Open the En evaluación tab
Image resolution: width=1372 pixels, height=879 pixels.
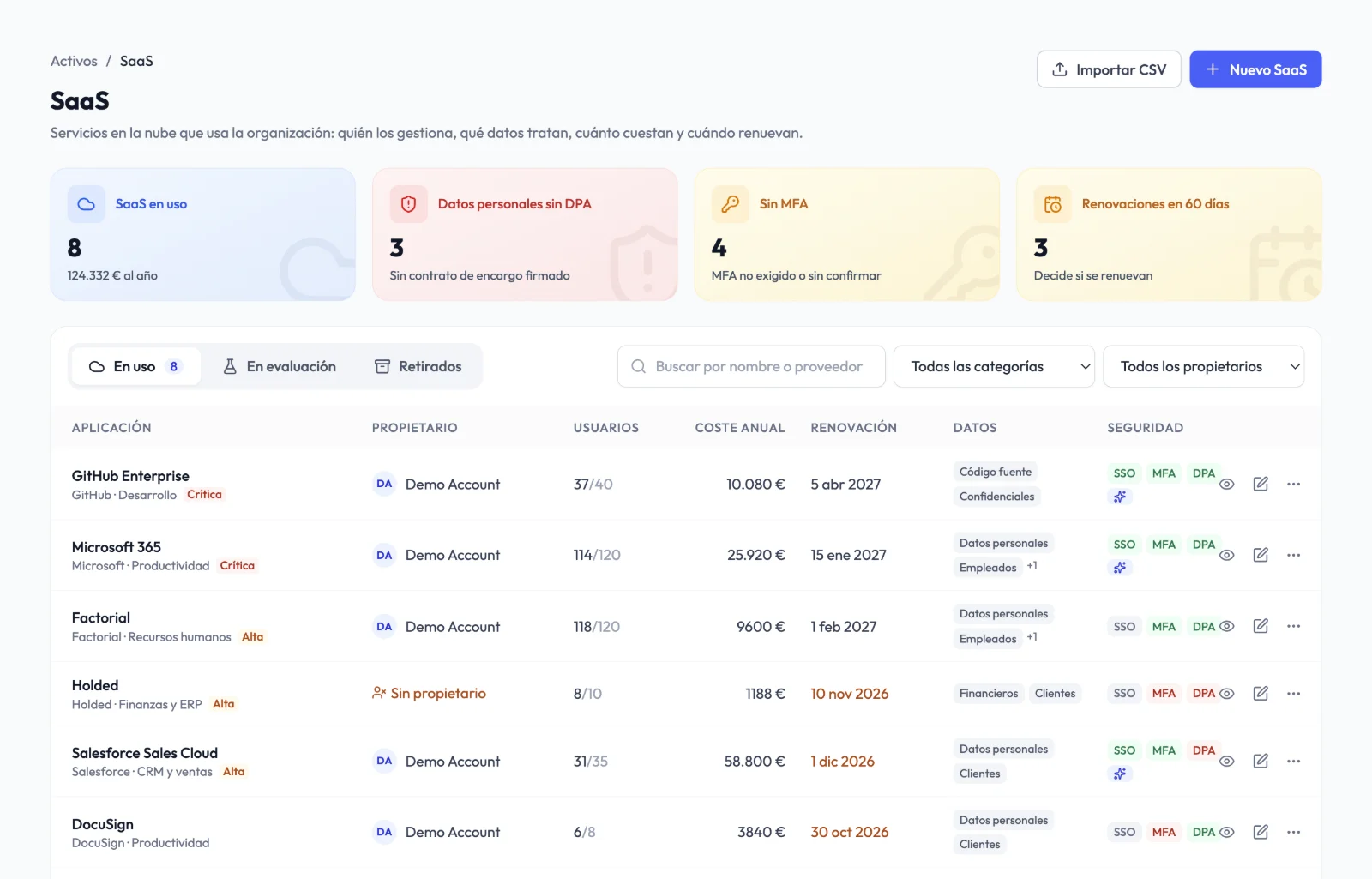[x=280, y=366]
